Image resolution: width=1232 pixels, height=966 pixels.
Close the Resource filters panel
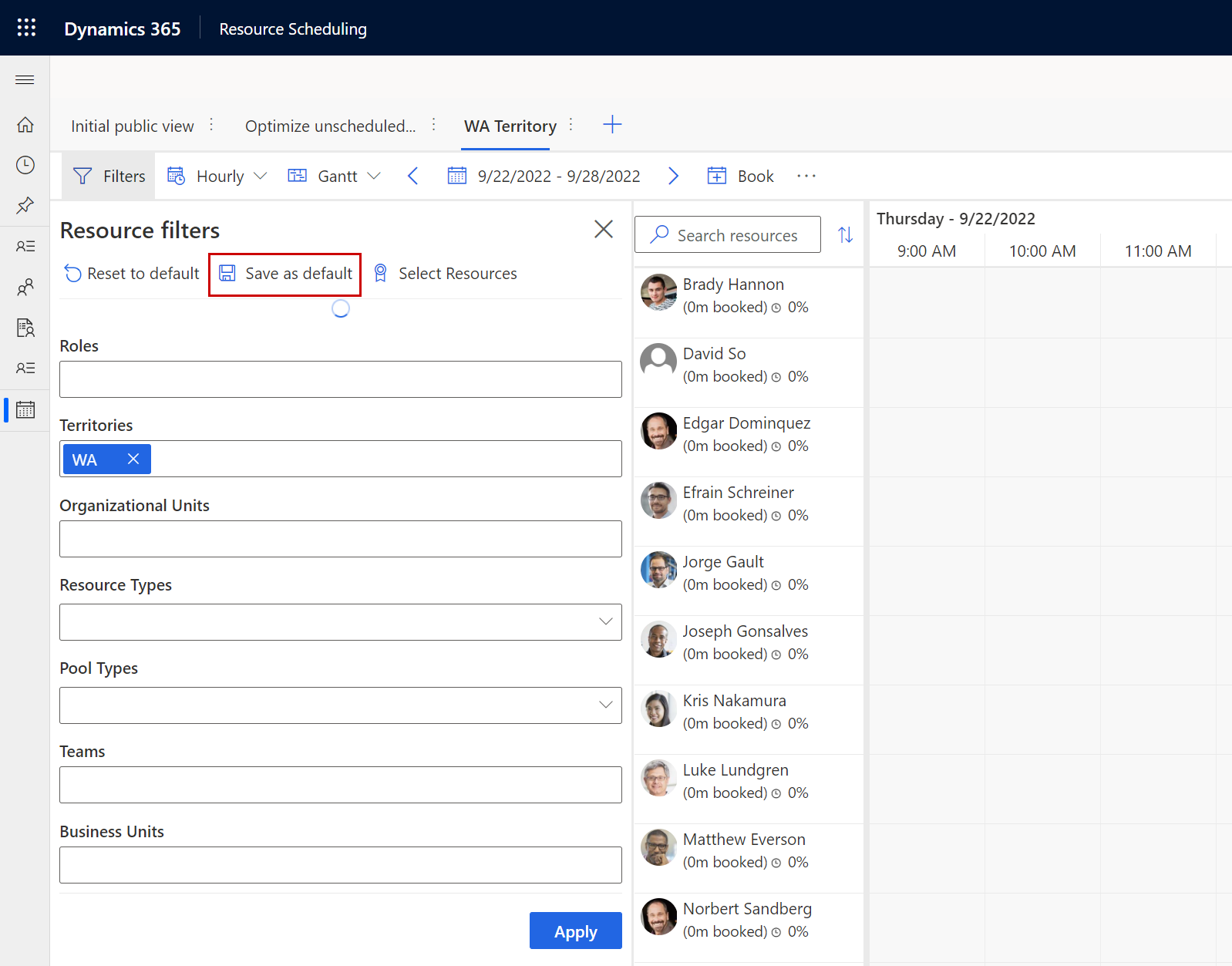click(x=604, y=229)
